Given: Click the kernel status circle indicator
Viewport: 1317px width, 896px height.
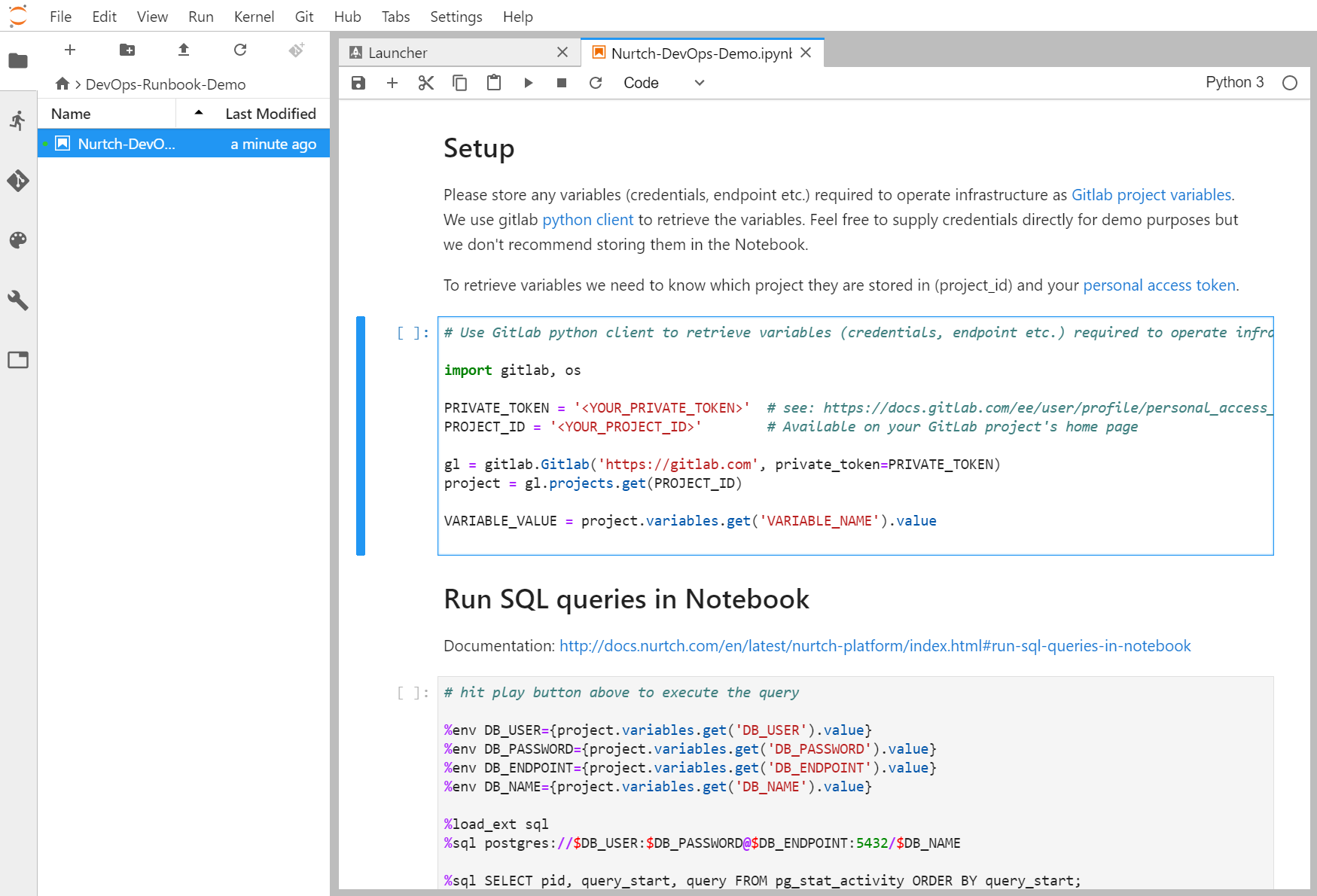Looking at the screenshot, I should 1290,83.
